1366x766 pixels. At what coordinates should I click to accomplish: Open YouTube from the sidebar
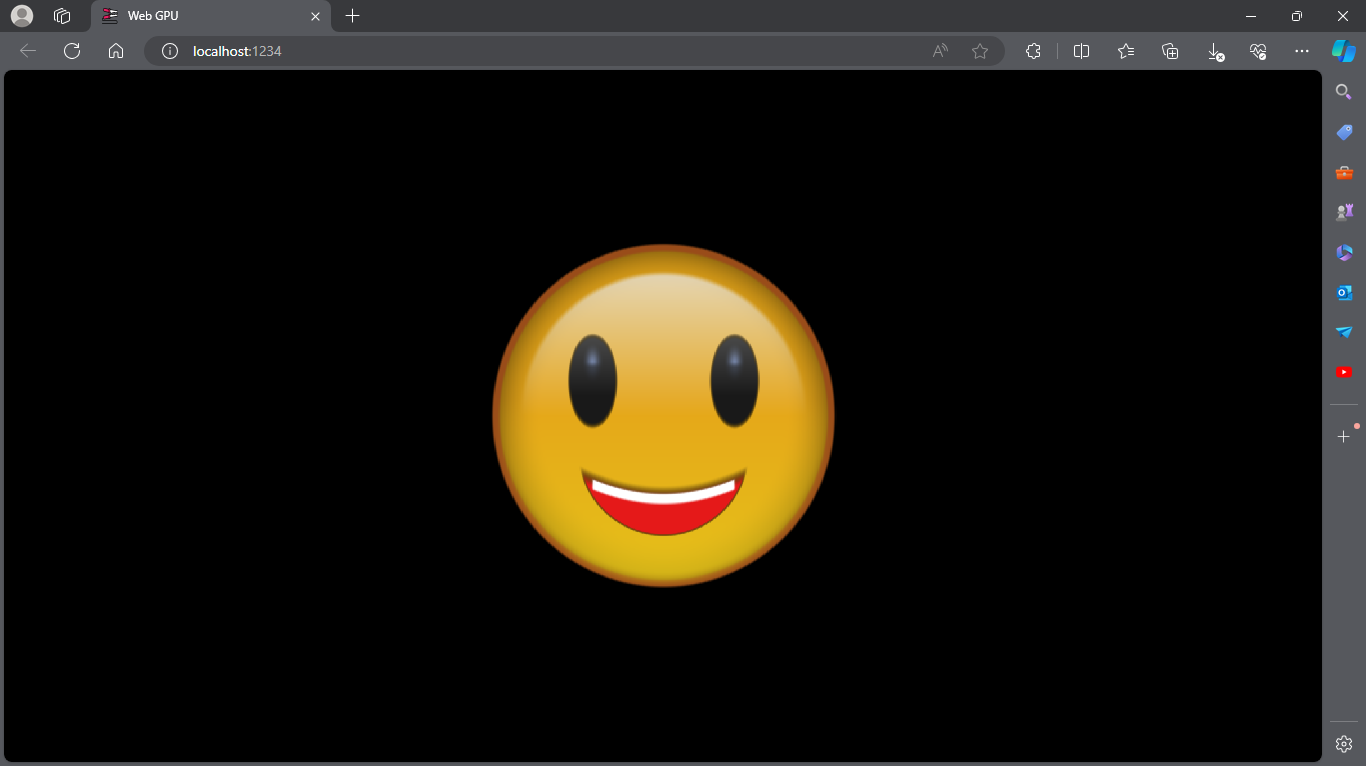tap(1343, 371)
